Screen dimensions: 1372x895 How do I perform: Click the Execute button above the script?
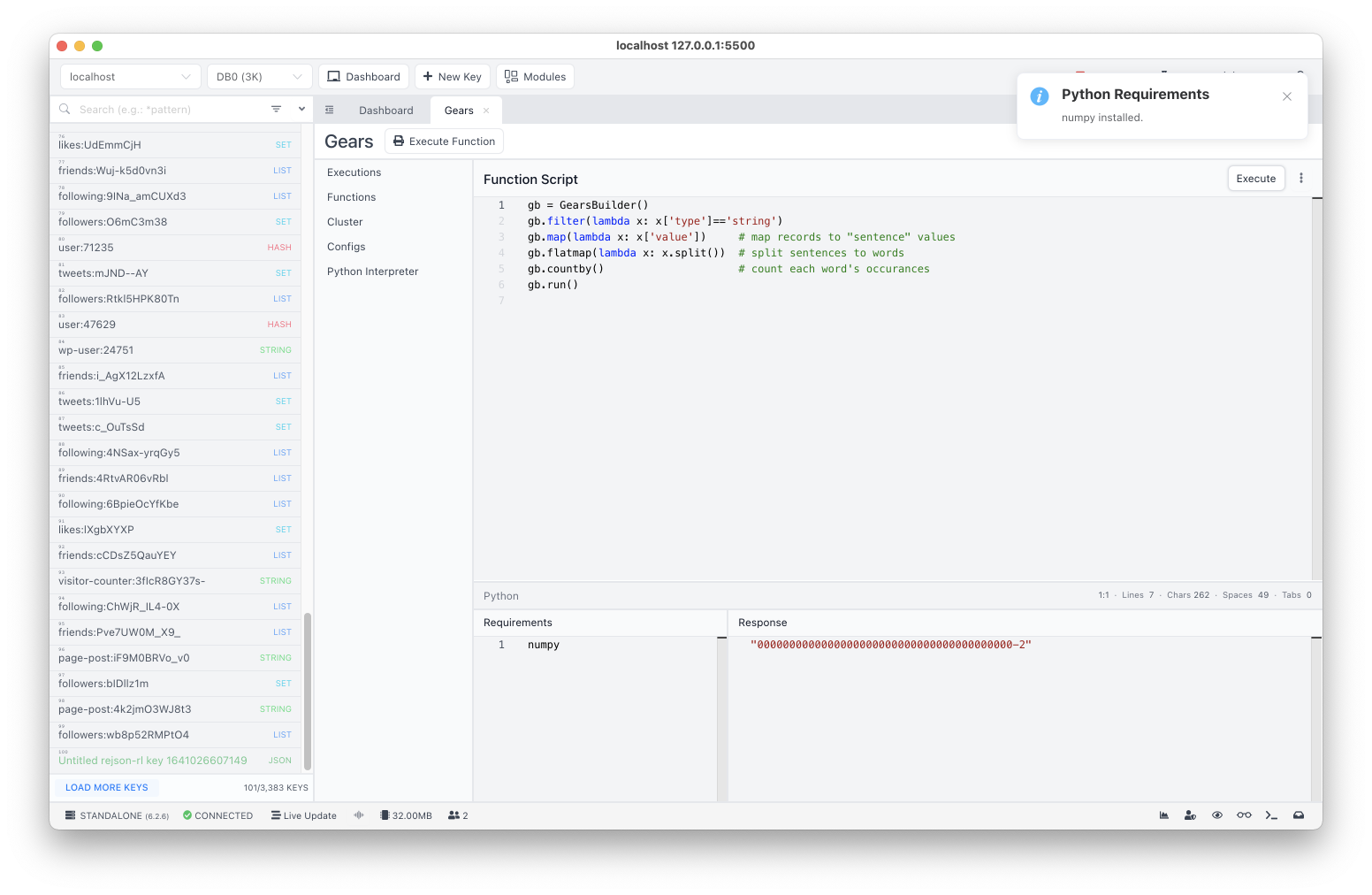point(1255,179)
